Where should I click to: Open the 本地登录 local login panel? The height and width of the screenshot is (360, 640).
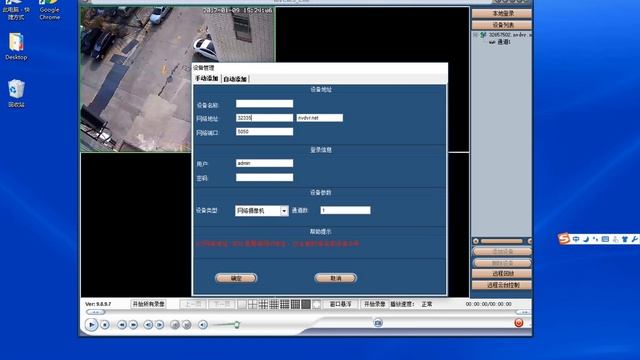tap(502, 13)
